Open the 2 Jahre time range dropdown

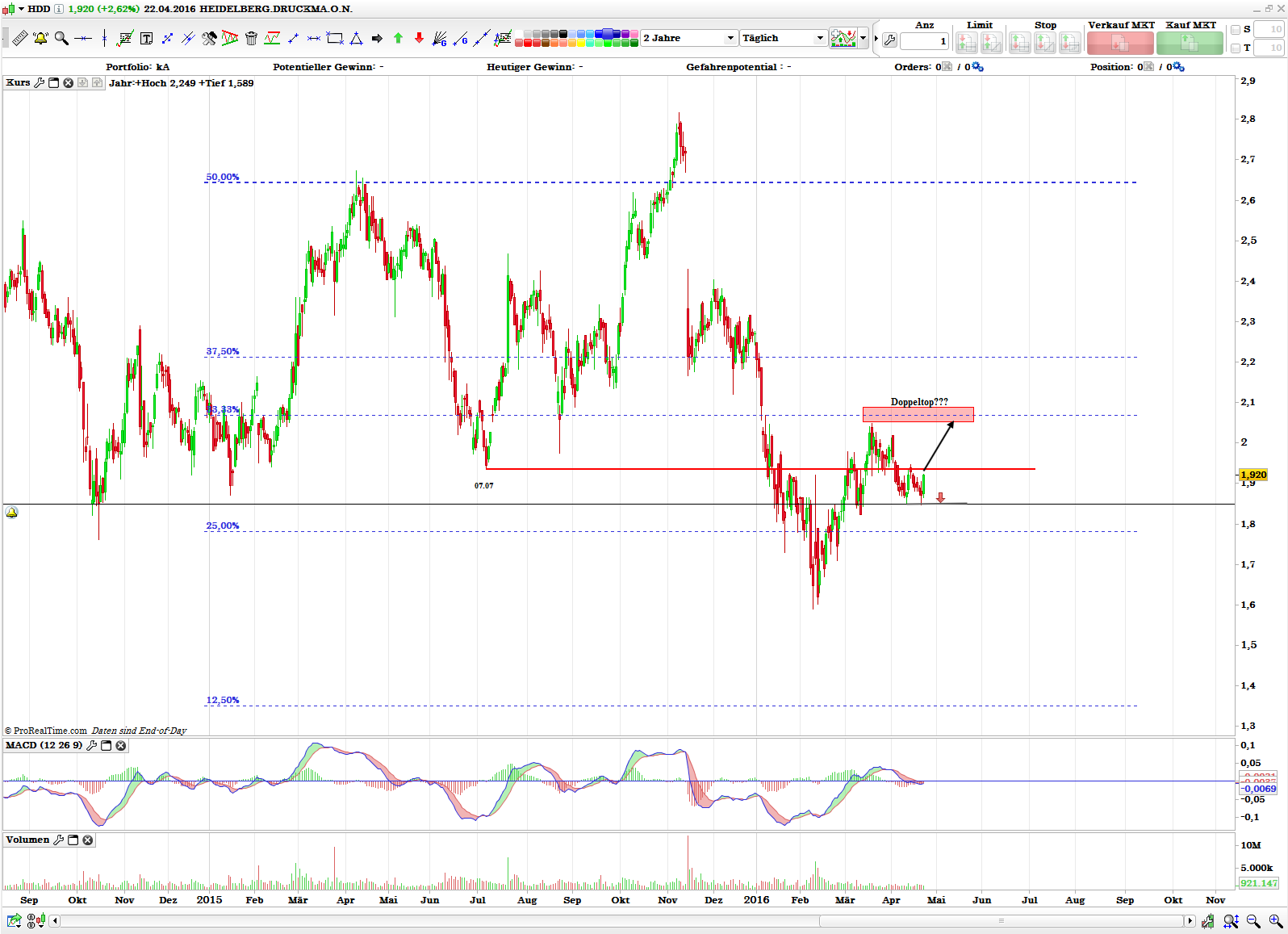click(690, 38)
